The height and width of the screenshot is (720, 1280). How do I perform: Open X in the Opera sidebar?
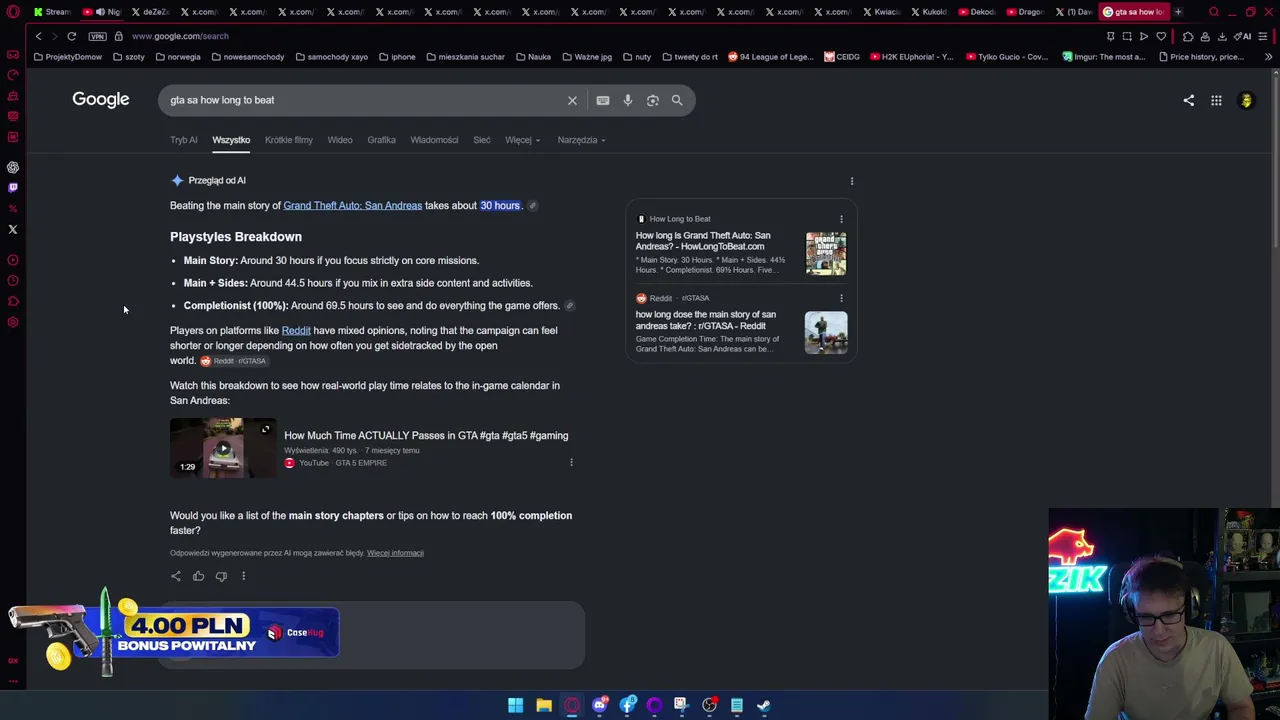(x=13, y=229)
